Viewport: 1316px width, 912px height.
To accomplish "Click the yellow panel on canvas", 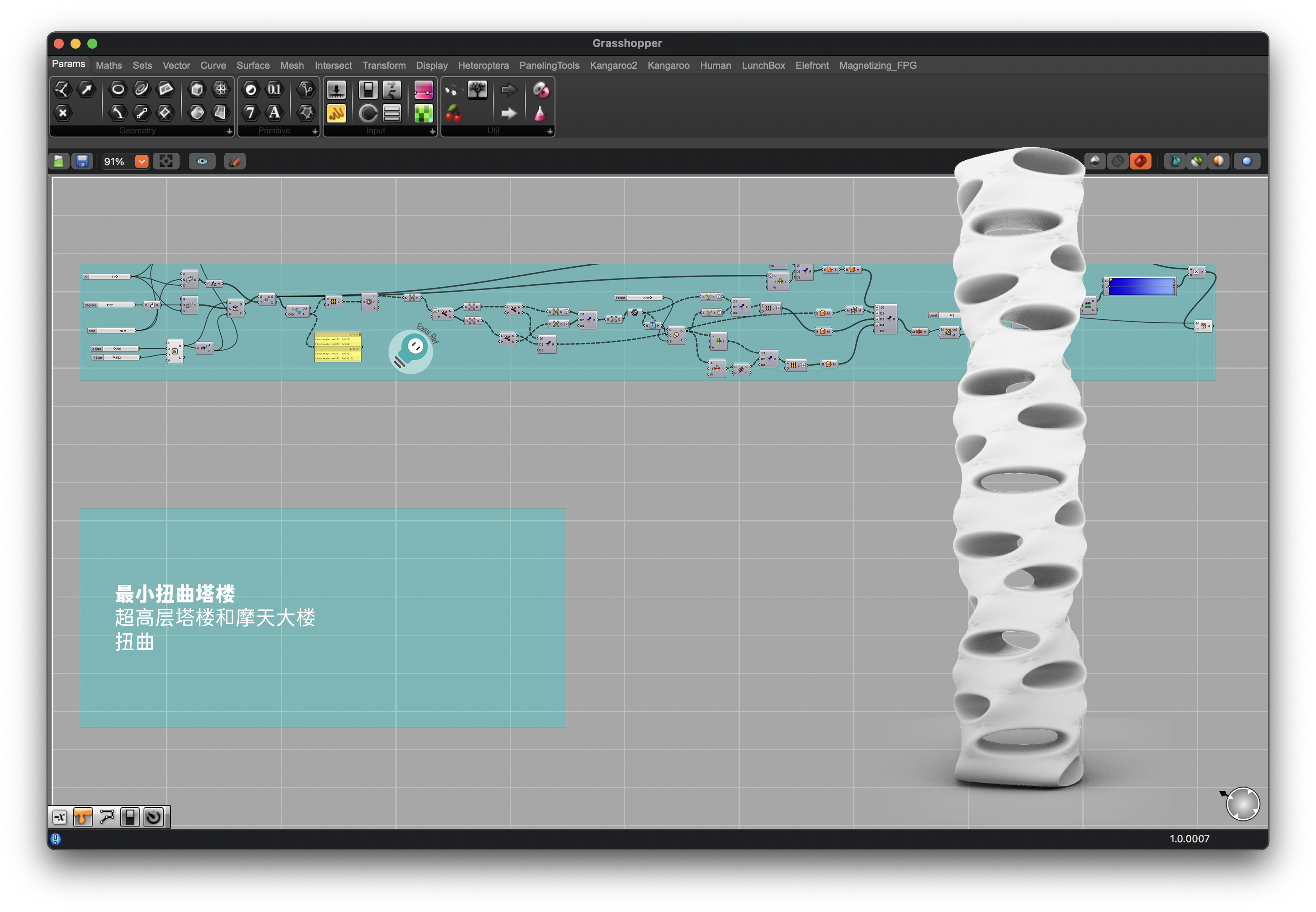I will [x=337, y=347].
